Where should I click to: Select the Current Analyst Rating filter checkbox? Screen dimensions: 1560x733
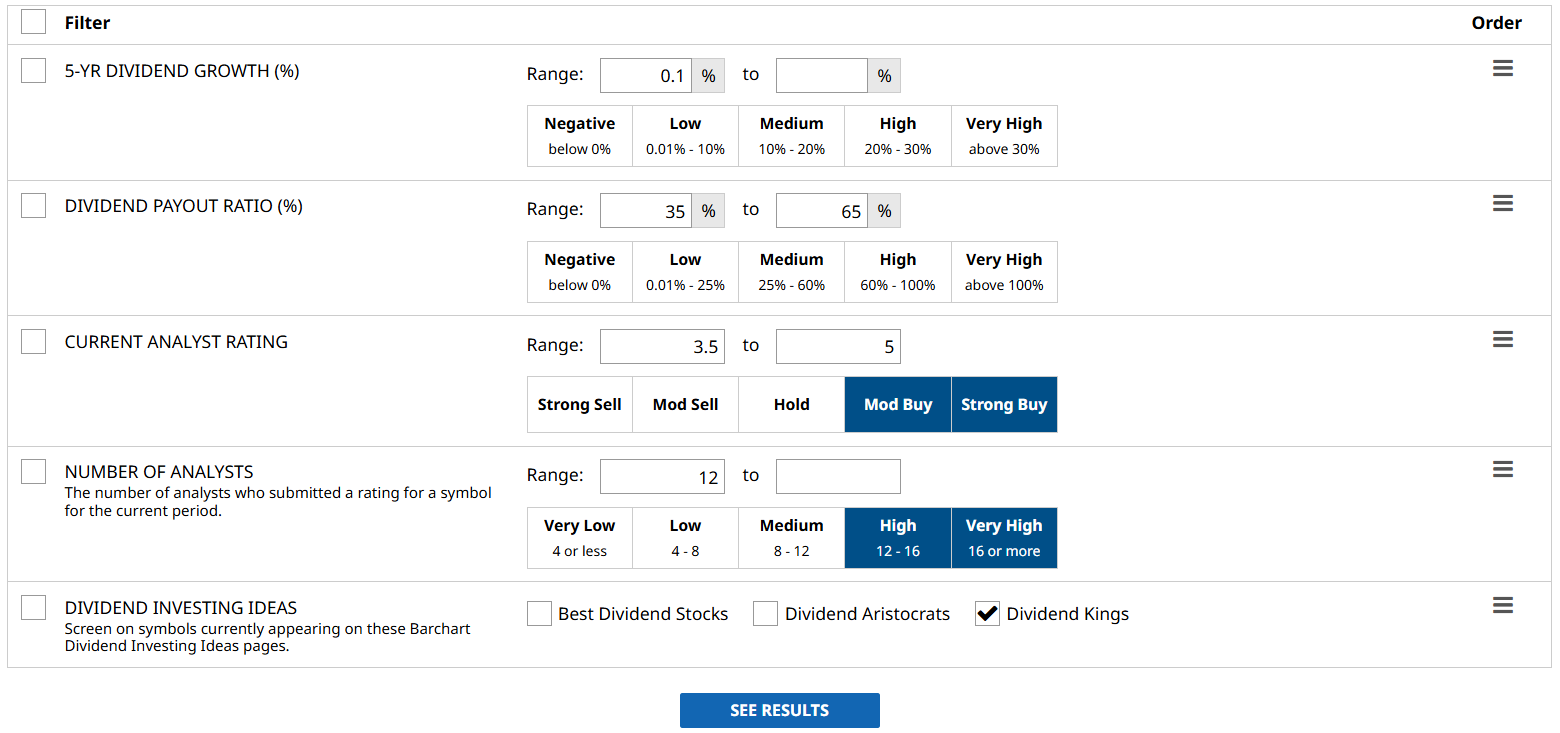33,342
